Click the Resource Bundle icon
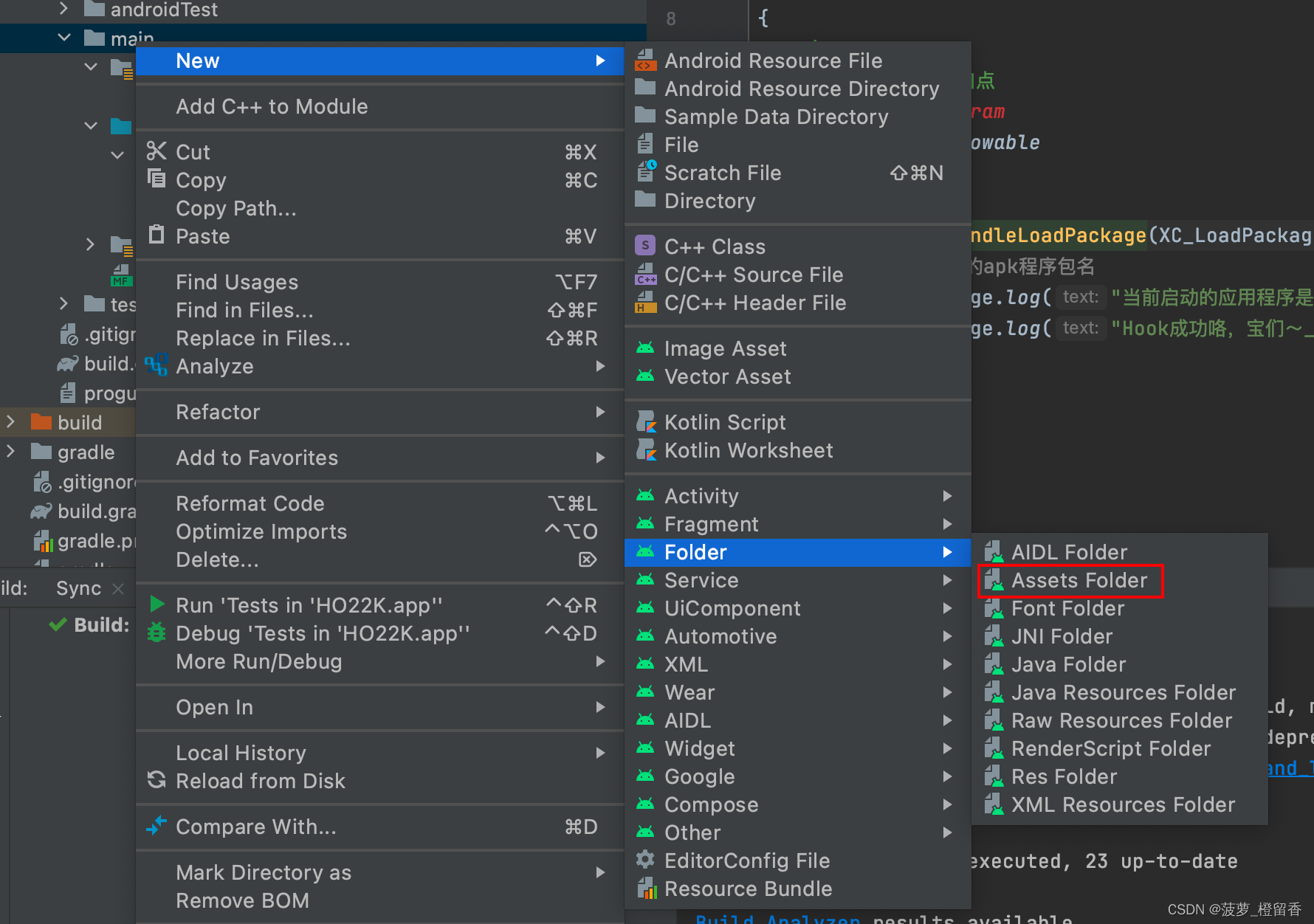 (646, 889)
